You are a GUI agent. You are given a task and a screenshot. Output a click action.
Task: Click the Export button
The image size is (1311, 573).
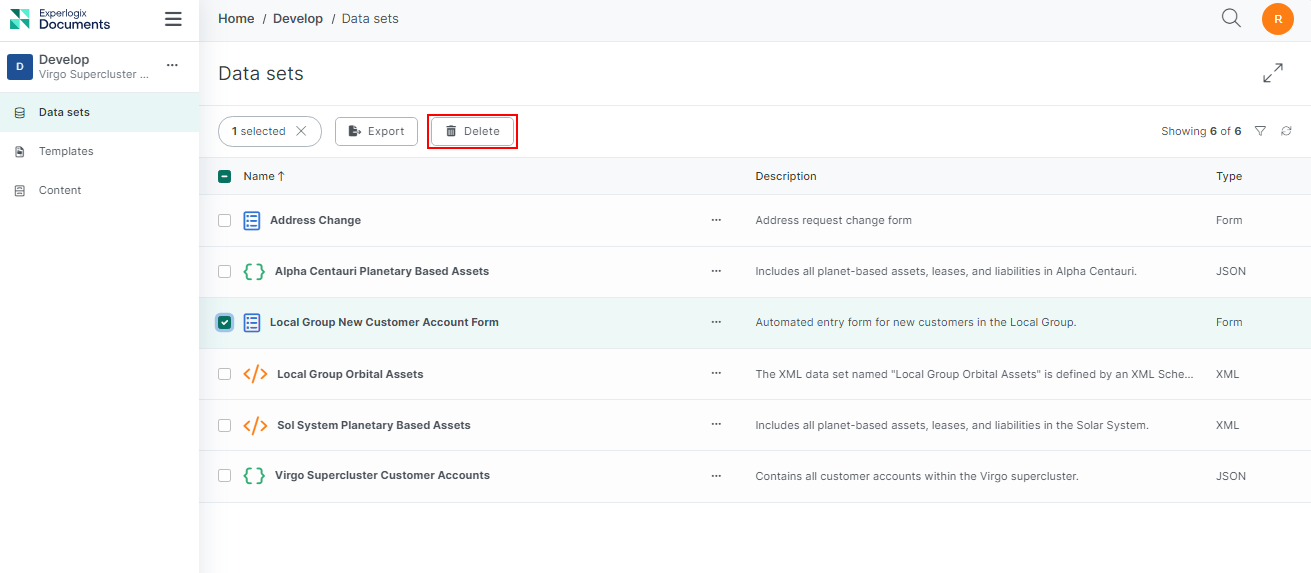click(x=376, y=131)
